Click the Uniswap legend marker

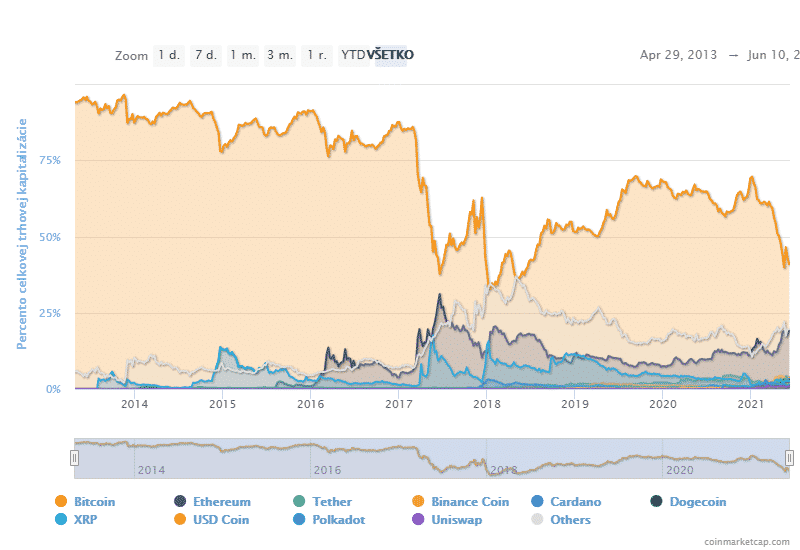click(x=418, y=520)
